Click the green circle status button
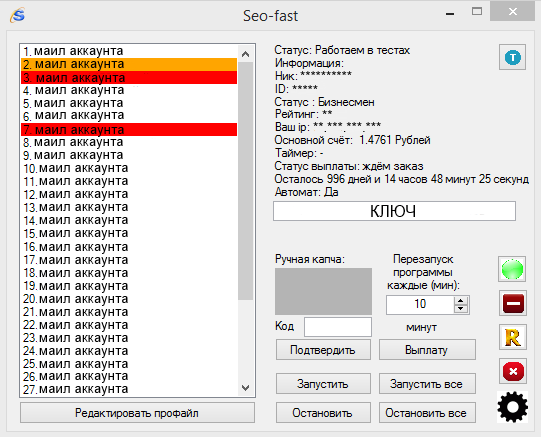541x437 pixels. [x=512, y=269]
